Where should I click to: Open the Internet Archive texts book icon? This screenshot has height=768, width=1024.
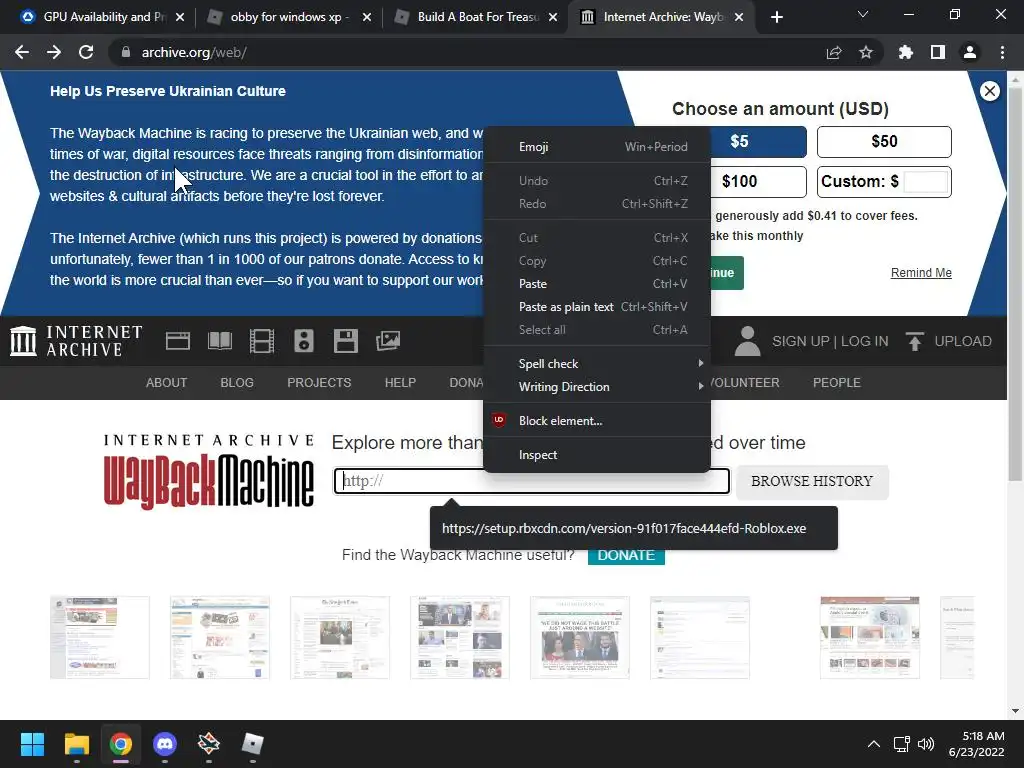[x=219, y=341]
